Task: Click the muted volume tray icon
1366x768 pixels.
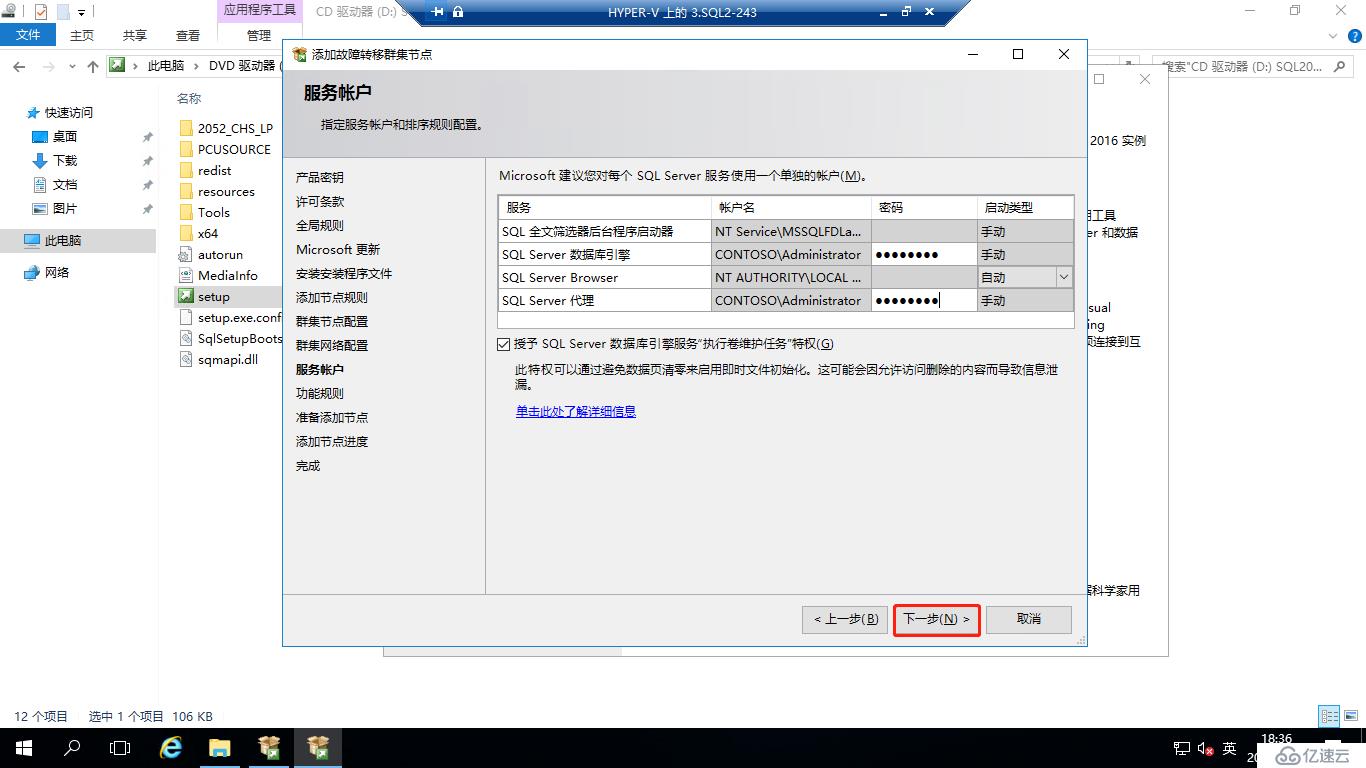Action: (x=1204, y=749)
